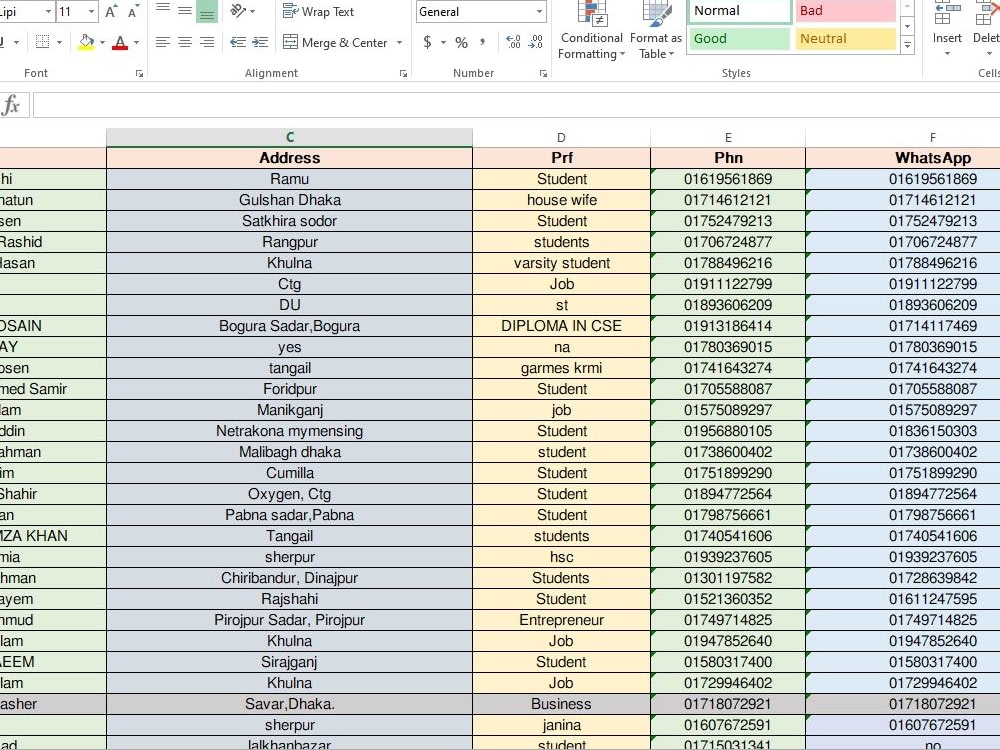Open borders dropdown arrow
The width and height of the screenshot is (1000, 750).
[x=59, y=43]
